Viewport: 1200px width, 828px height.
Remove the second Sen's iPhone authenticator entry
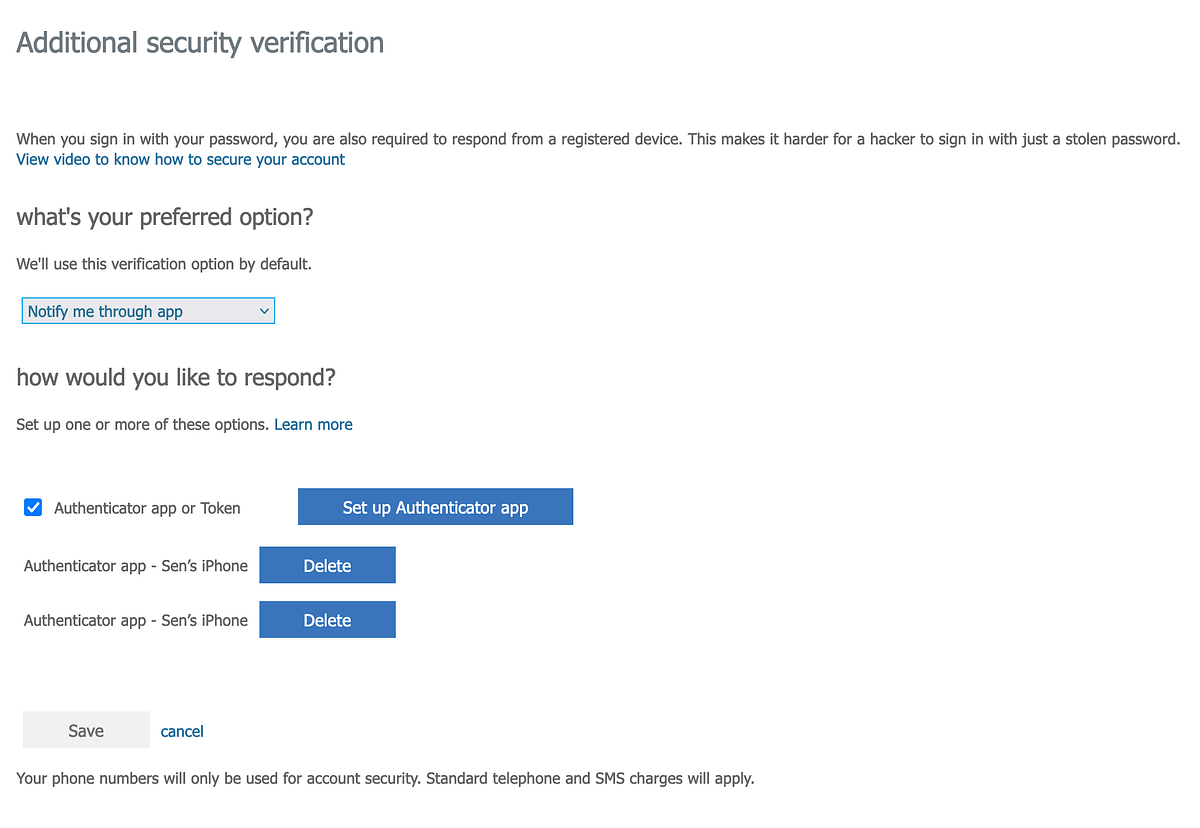[x=327, y=619]
